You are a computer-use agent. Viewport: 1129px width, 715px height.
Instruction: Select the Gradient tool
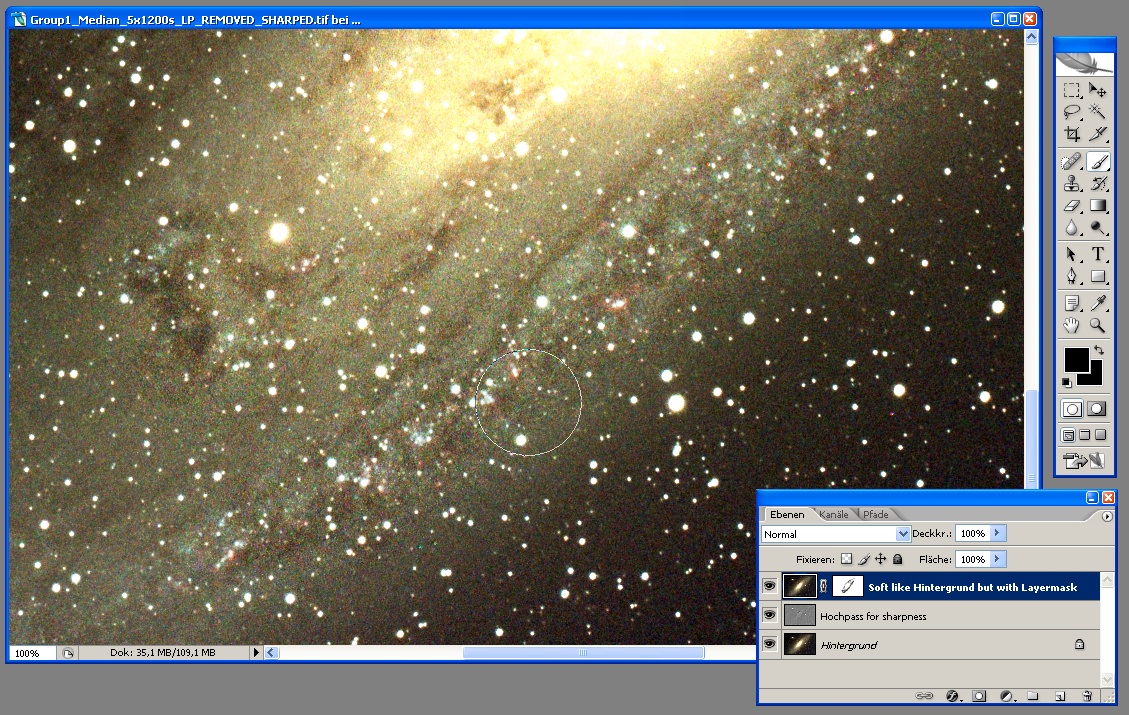[1097, 206]
